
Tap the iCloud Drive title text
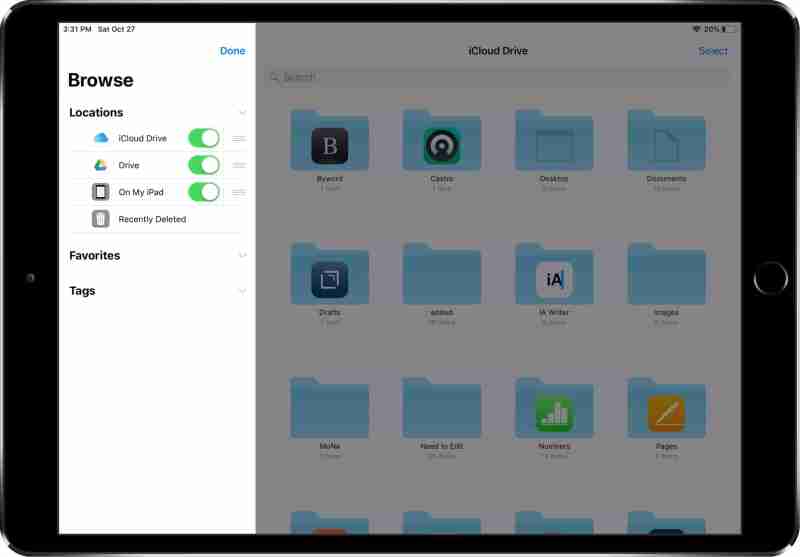pyautogui.click(x=498, y=51)
